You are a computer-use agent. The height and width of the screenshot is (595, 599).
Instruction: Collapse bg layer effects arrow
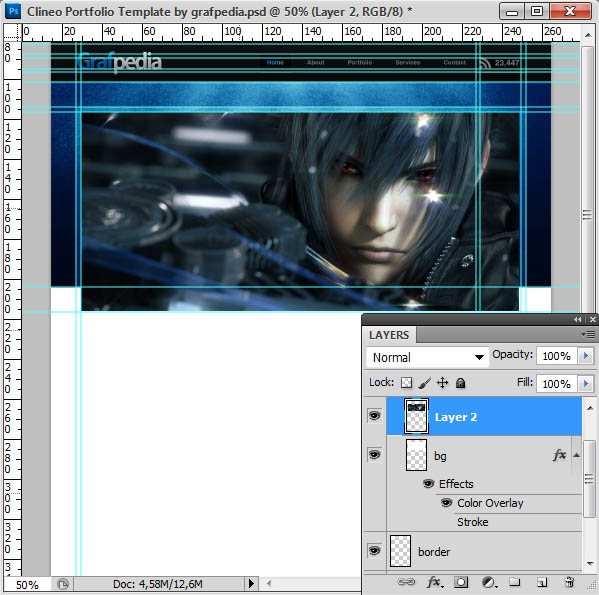[x=577, y=455]
